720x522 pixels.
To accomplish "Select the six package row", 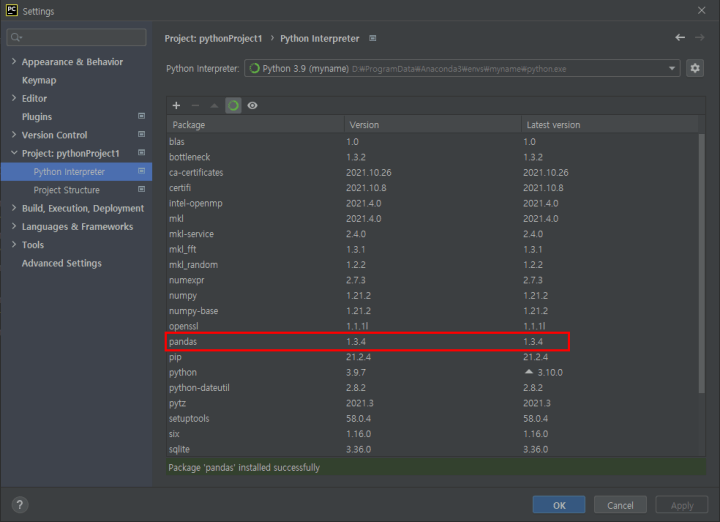I will [x=433, y=434].
